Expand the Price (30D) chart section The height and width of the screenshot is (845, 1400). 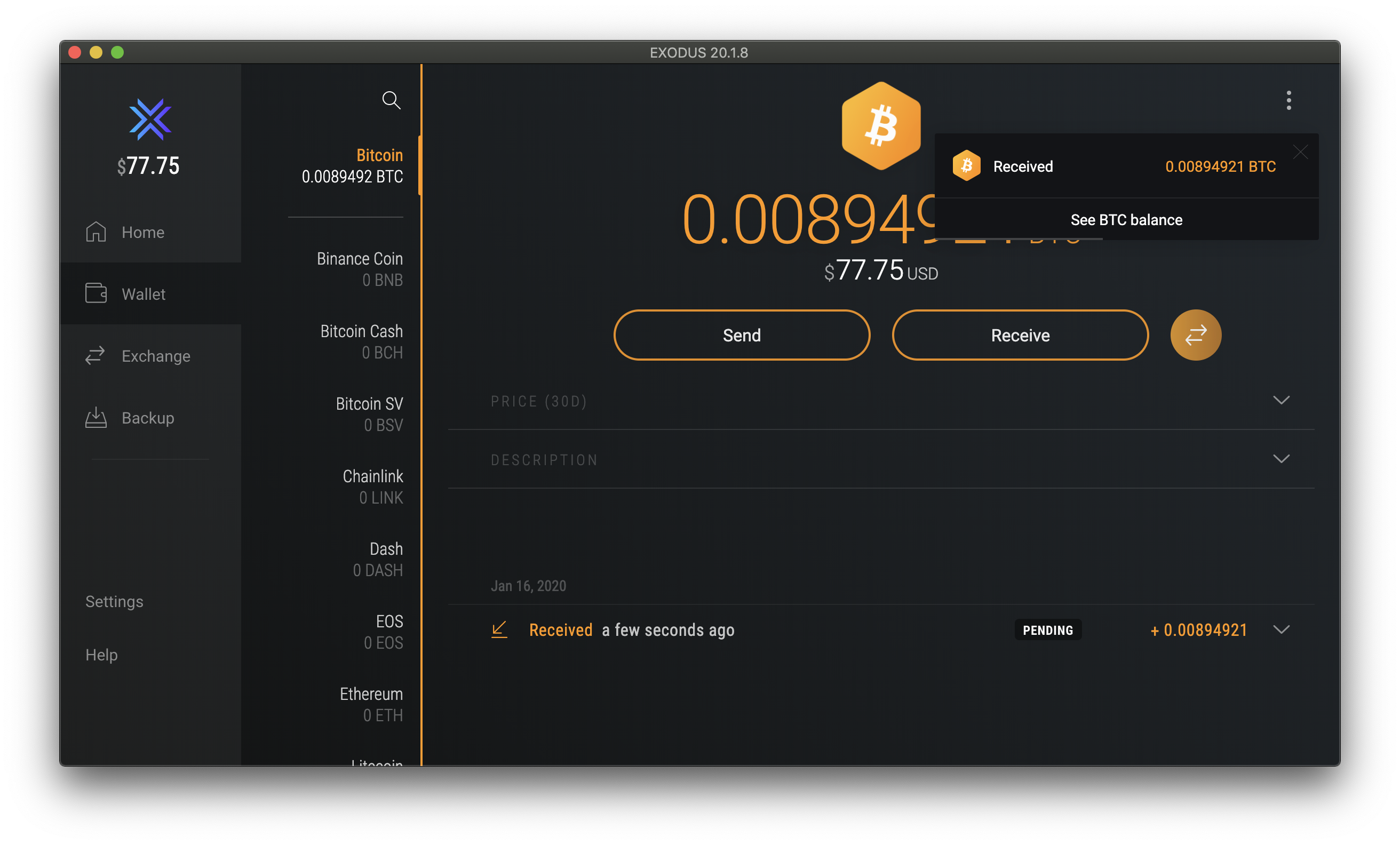[x=1282, y=400]
